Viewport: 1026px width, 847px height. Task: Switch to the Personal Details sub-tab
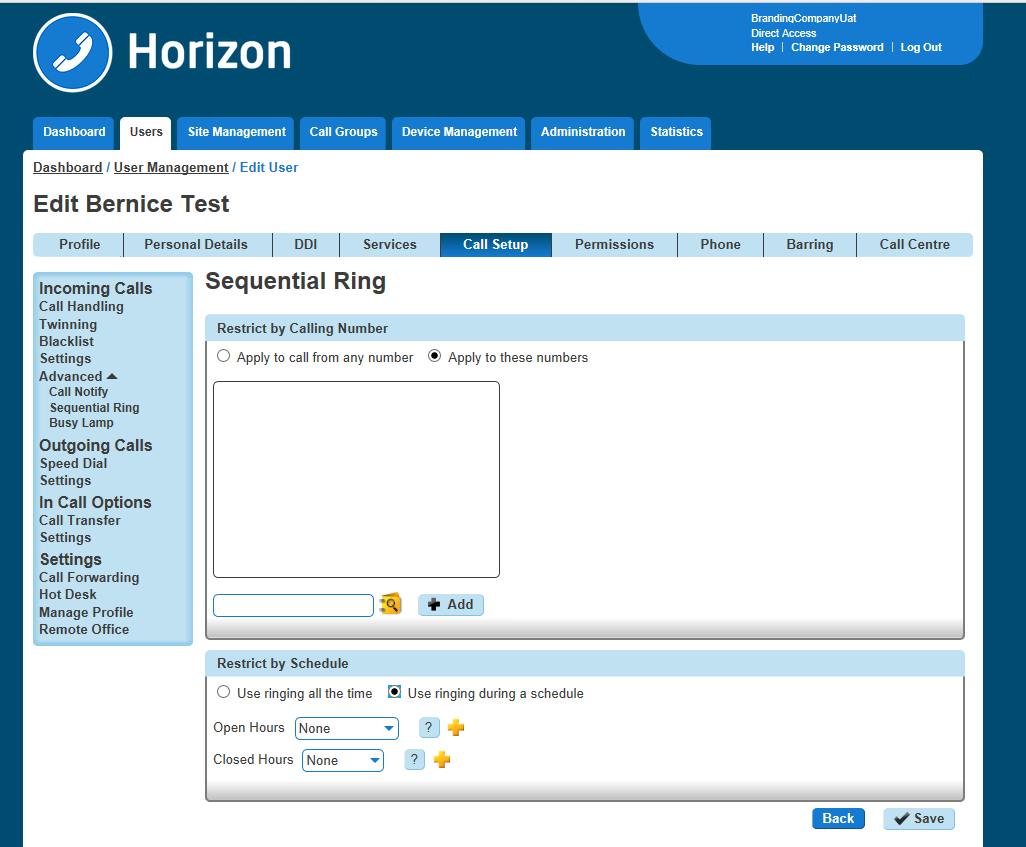tap(196, 245)
